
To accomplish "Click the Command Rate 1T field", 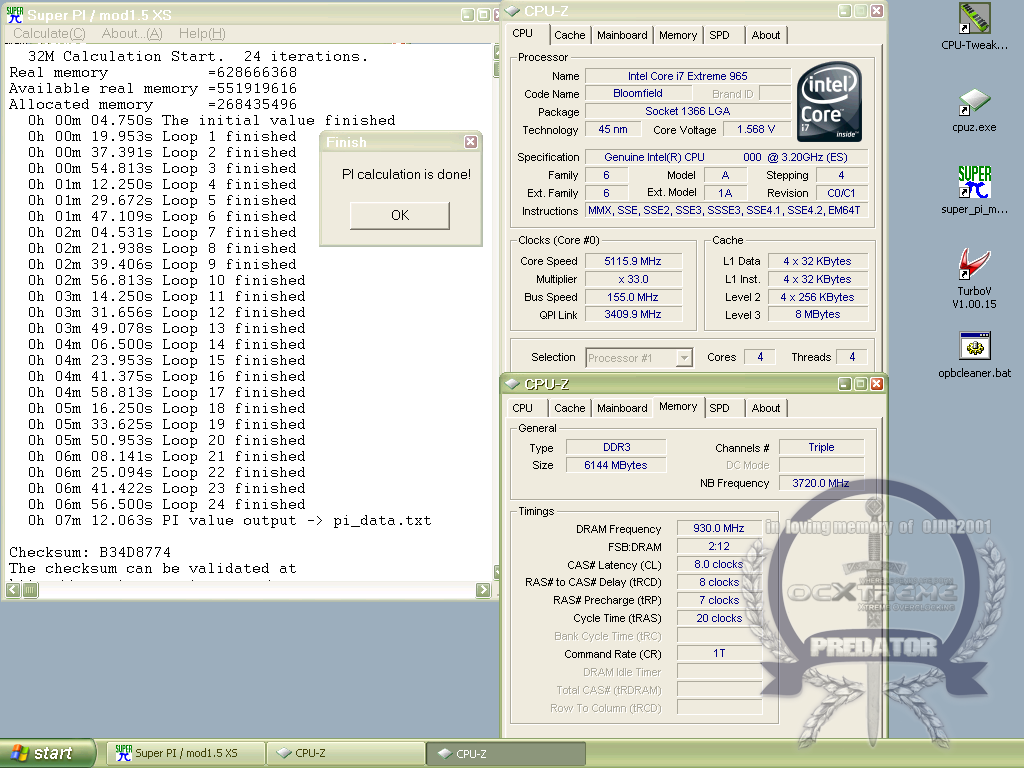I will (x=719, y=653).
